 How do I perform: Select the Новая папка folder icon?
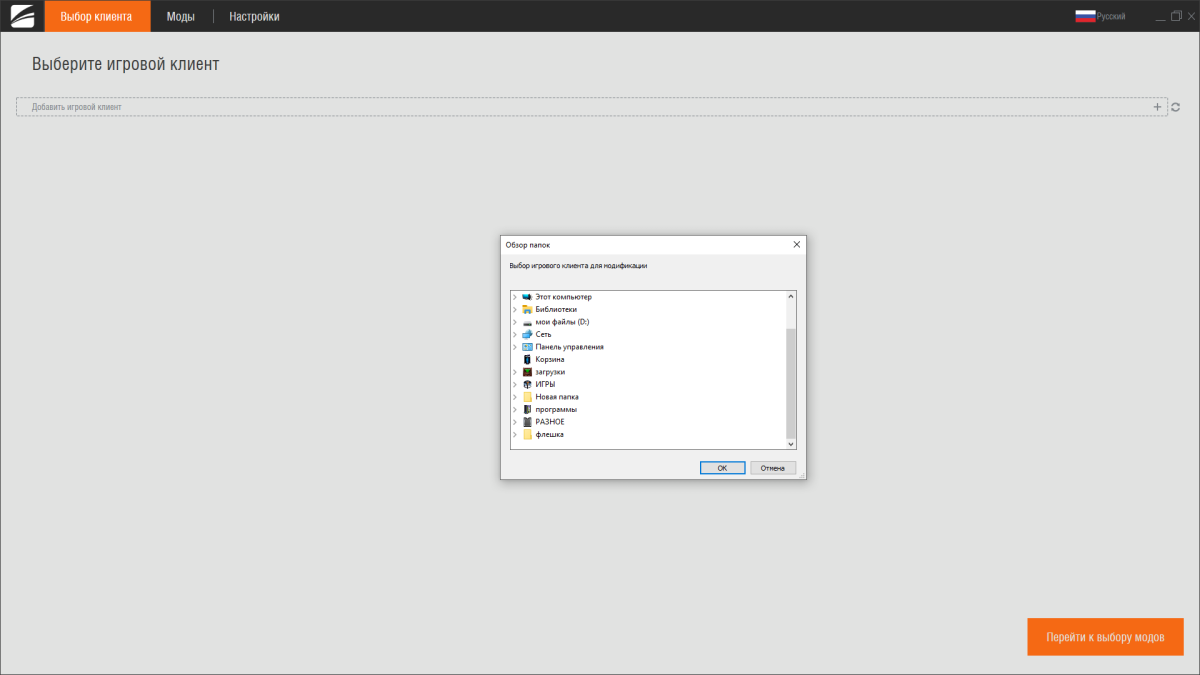pyautogui.click(x=527, y=397)
